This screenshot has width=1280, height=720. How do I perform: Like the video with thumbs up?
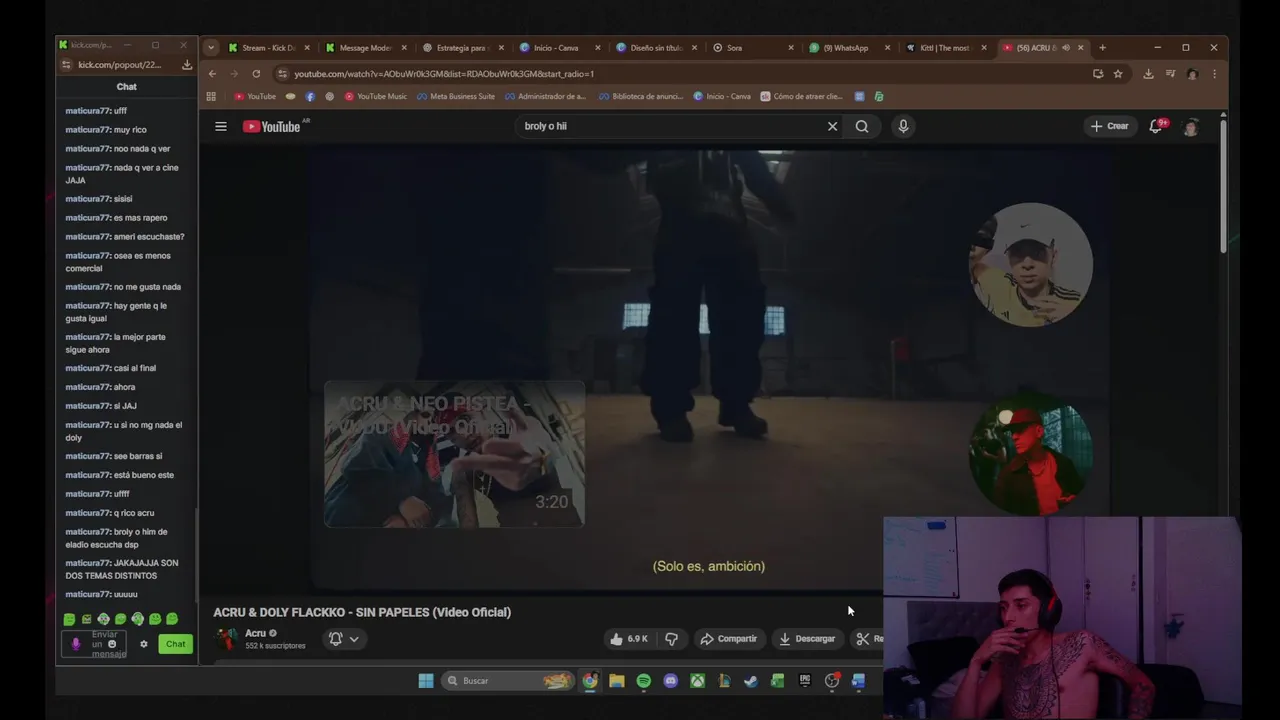pyautogui.click(x=629, y=639)
